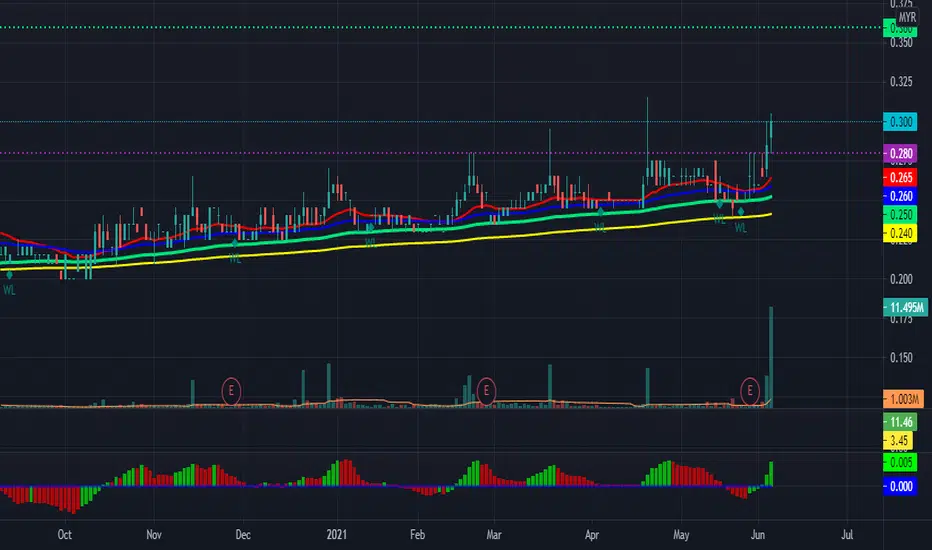Click the Jun label on time axis
This screenshot has height=550, width=932.
click(757, 535)
